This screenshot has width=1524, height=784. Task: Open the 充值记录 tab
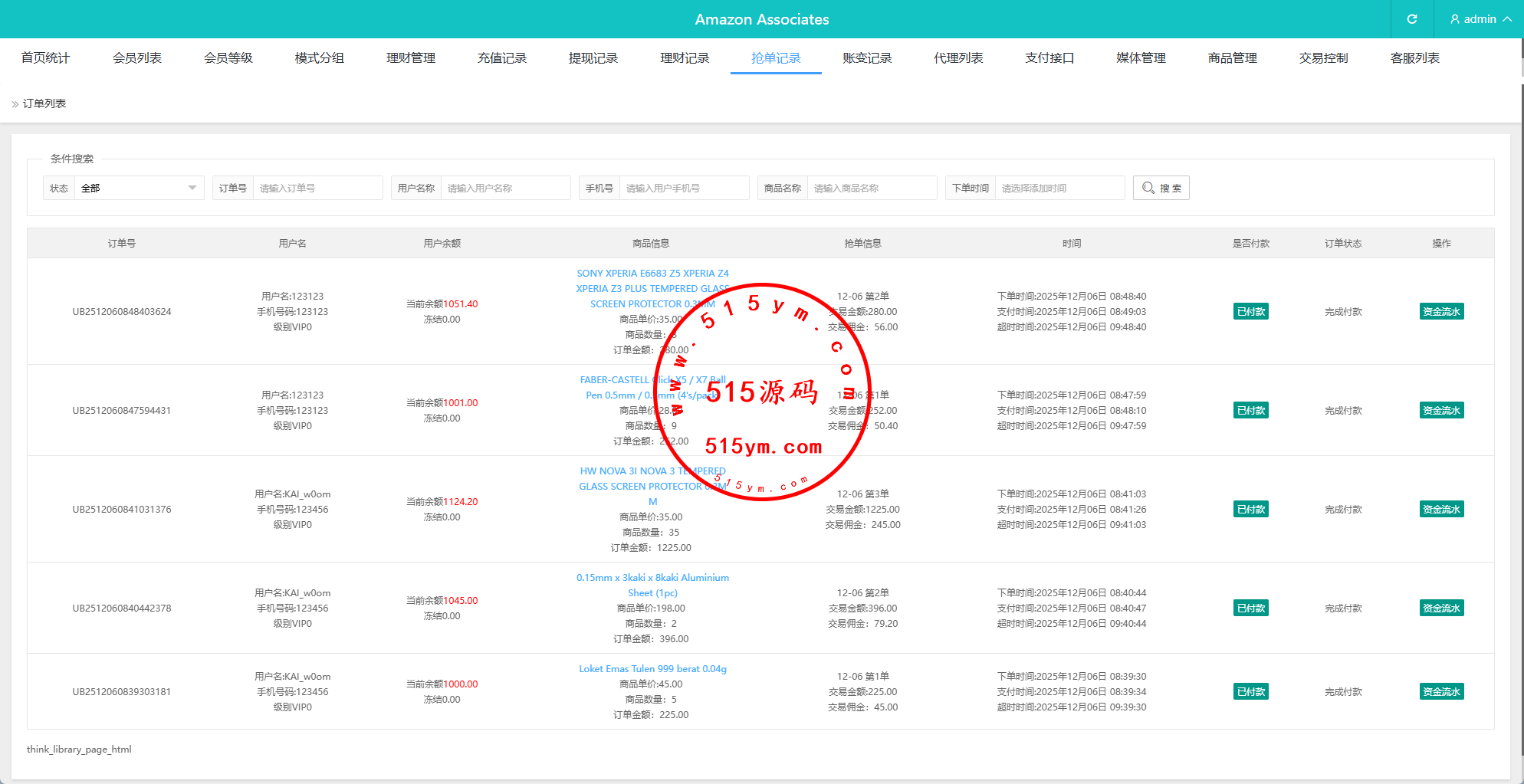[x=501, y=58]
